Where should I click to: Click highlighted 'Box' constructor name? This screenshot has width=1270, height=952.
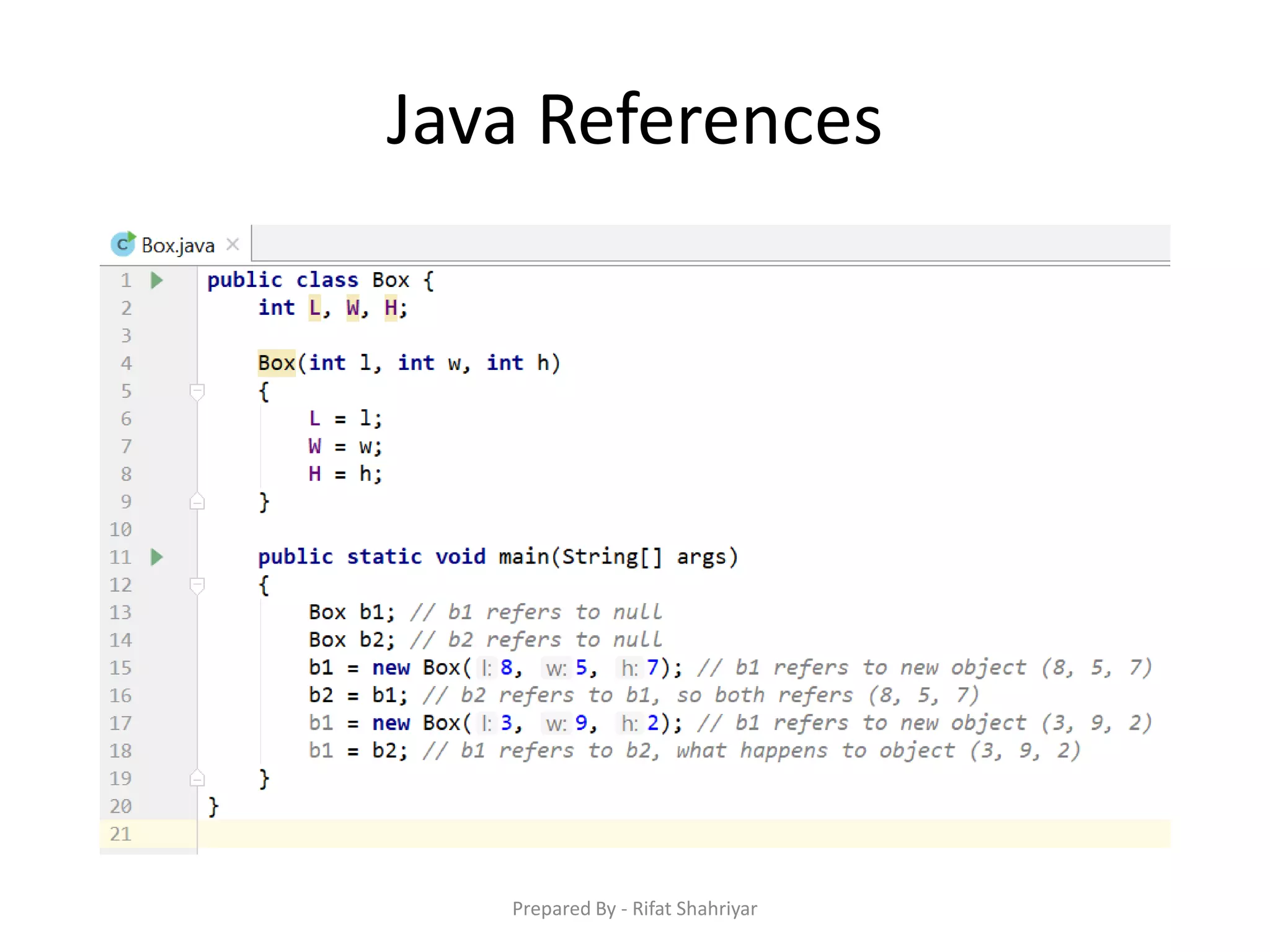coord(277,363)
